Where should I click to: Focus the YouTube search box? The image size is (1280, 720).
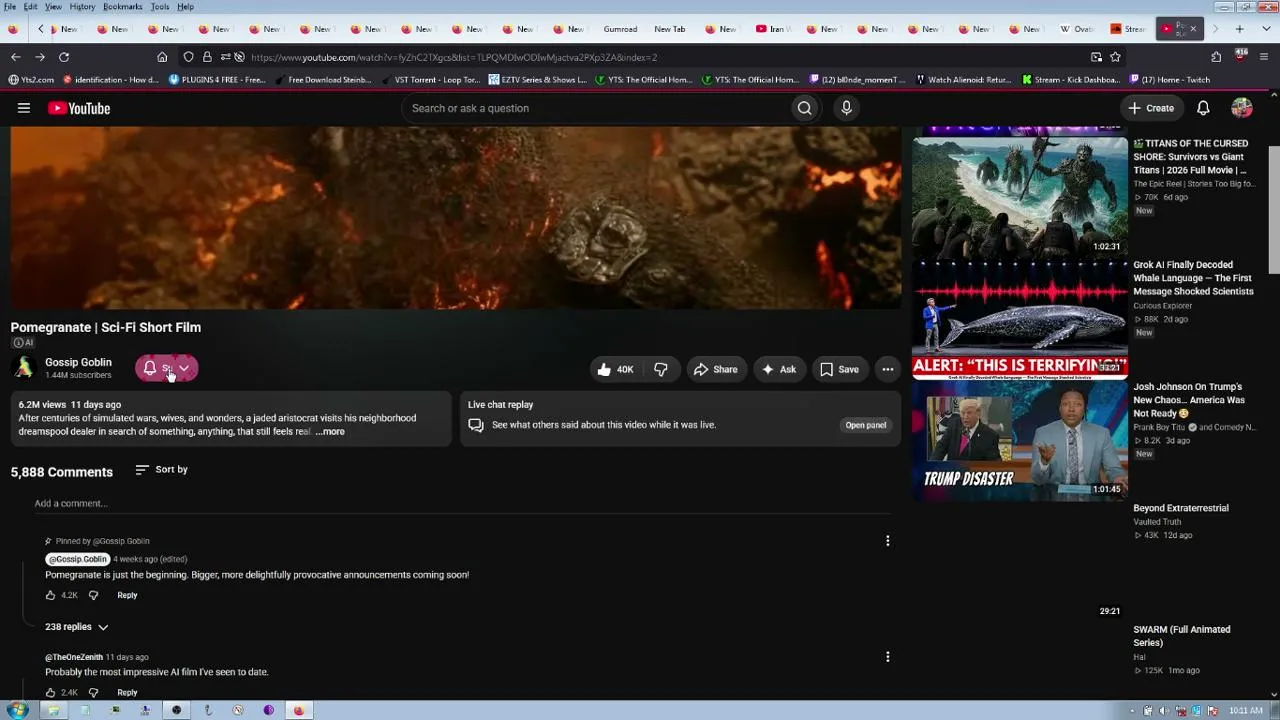pos(595,108)
